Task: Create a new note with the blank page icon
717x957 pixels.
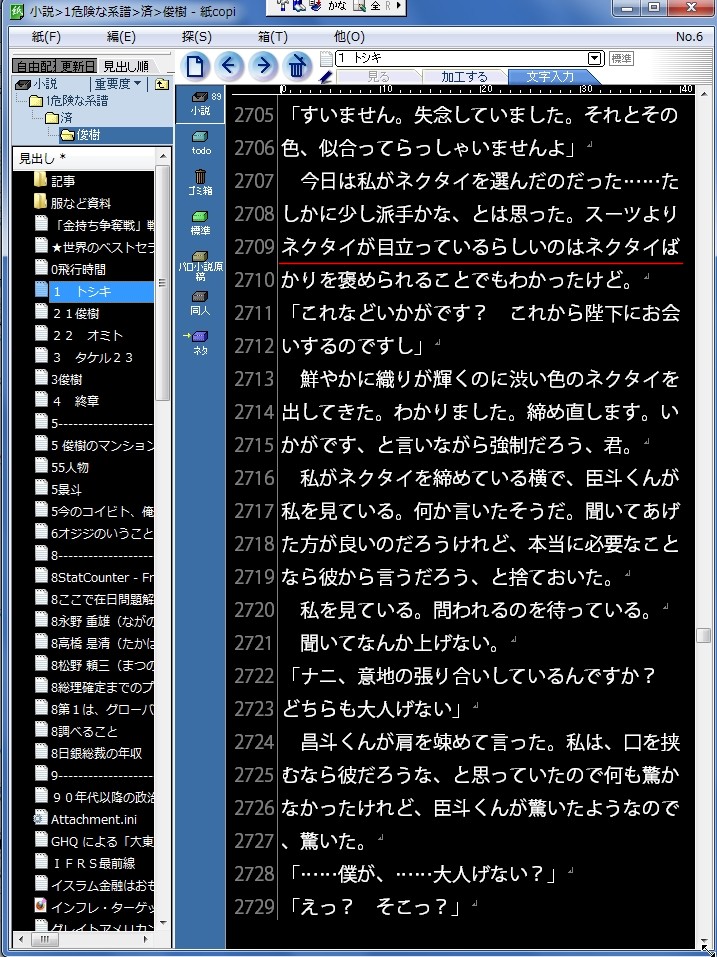Action: tap(195, 65)
